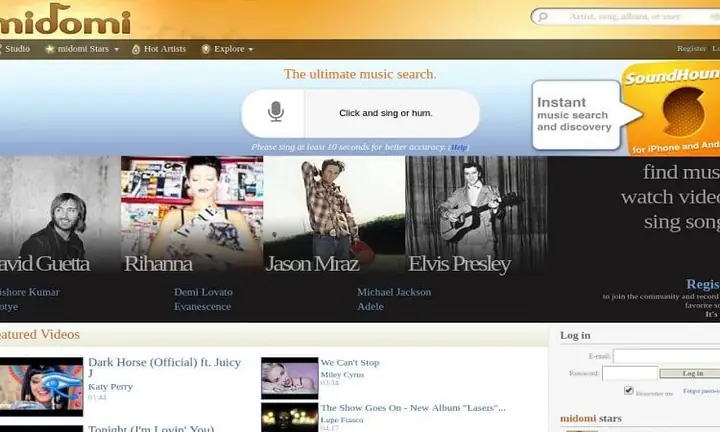This screenshot has width=720, height=432.
Task: Open the SoundHound logo banner
Action: 673,109
